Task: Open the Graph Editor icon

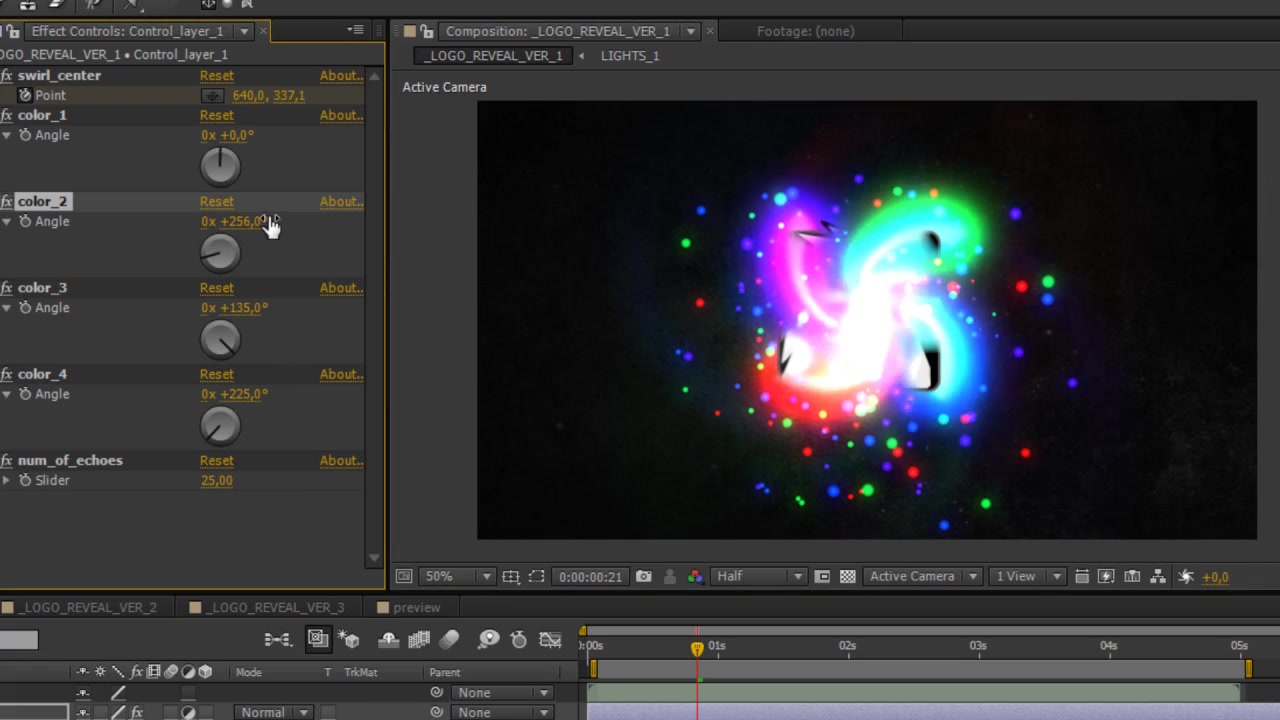Action: click(x=550, y=640)
